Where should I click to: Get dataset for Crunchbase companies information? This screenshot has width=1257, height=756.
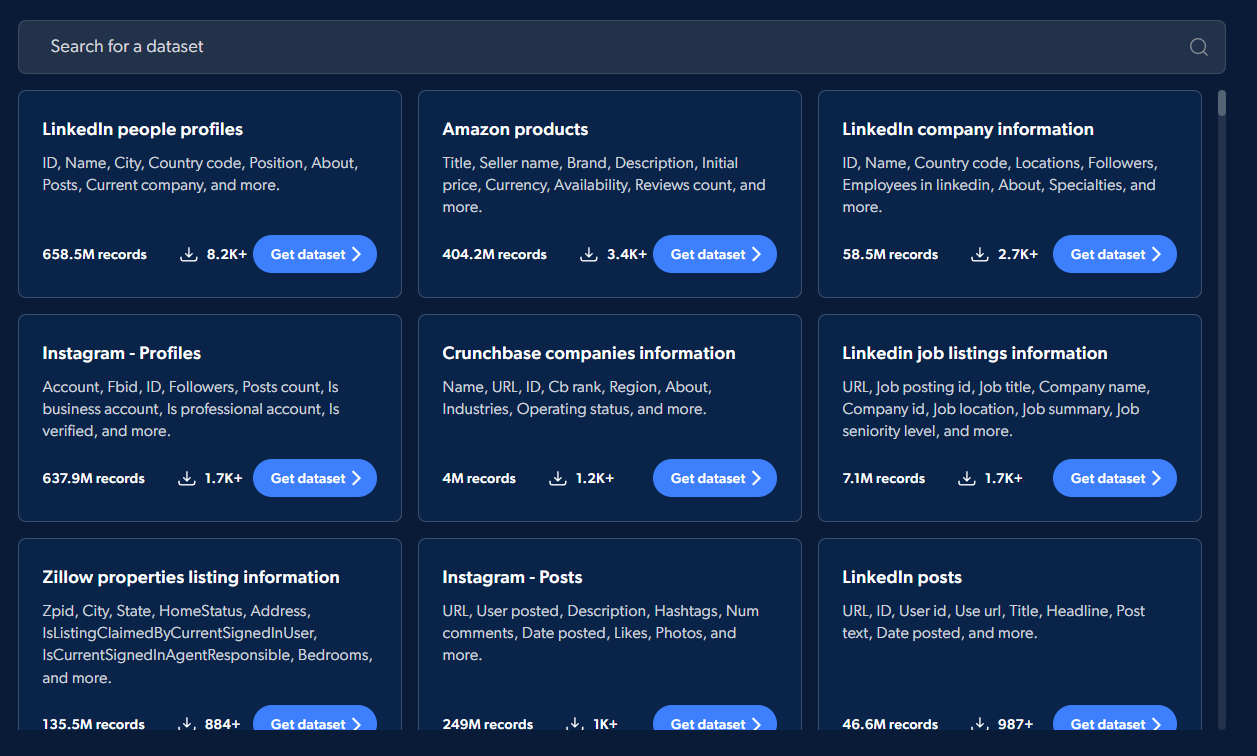click(x=714, y=478)
